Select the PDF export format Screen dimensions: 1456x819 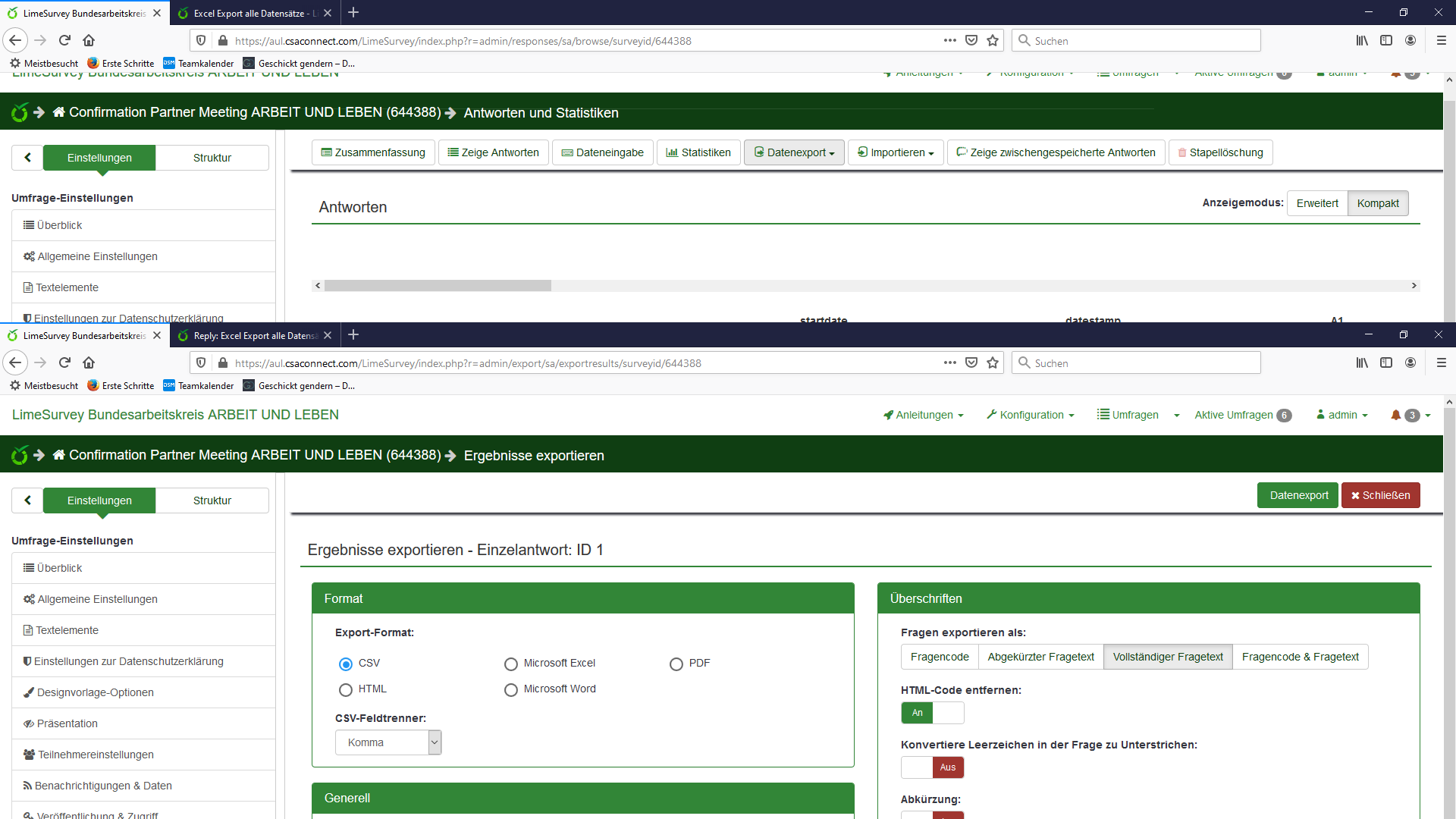point(676,664)
